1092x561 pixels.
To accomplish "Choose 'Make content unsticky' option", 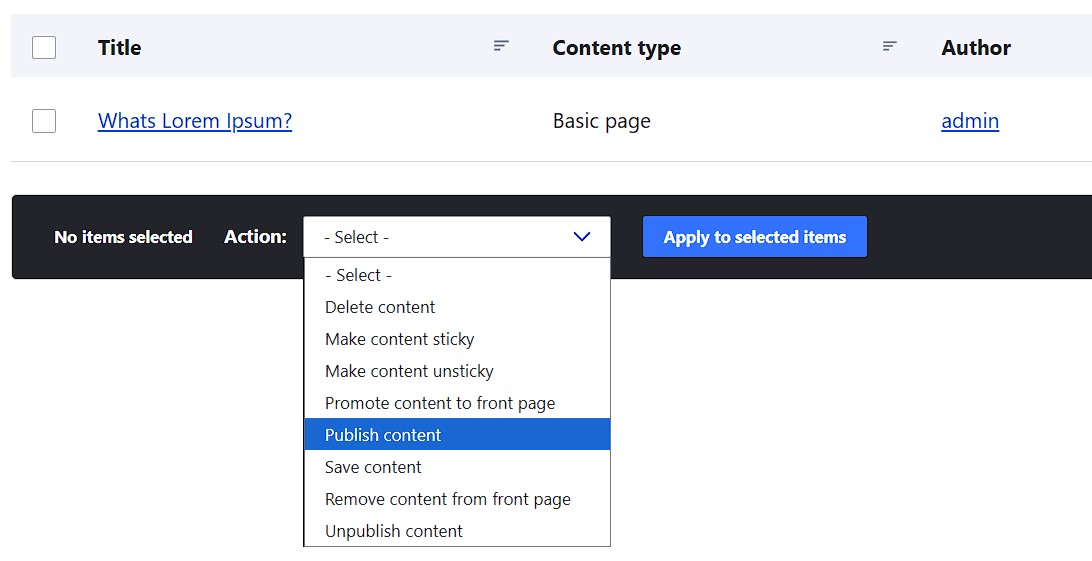I will click(409, 371).
